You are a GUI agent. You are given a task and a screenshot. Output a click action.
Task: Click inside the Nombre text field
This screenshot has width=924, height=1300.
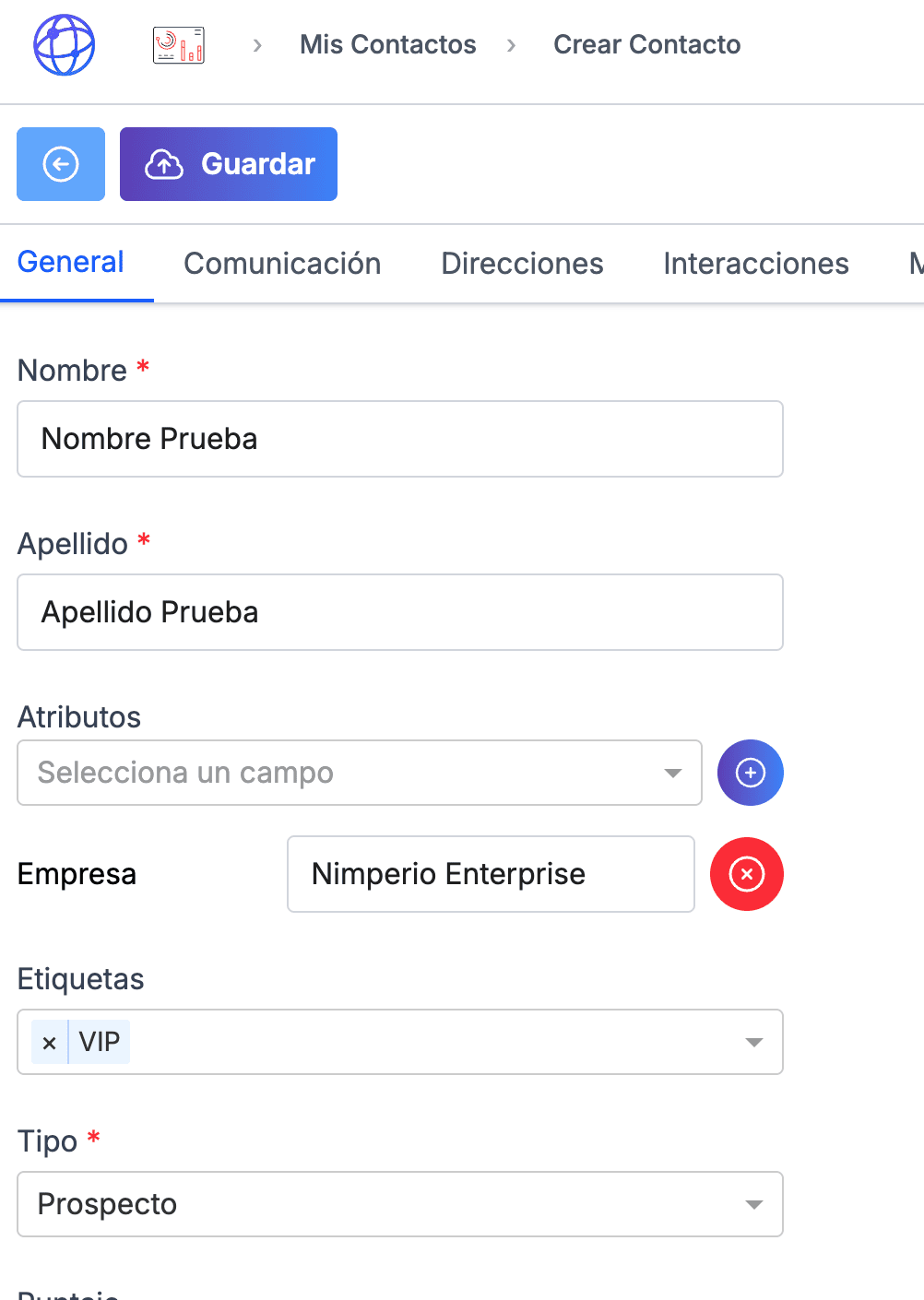(x=400, y=439)
